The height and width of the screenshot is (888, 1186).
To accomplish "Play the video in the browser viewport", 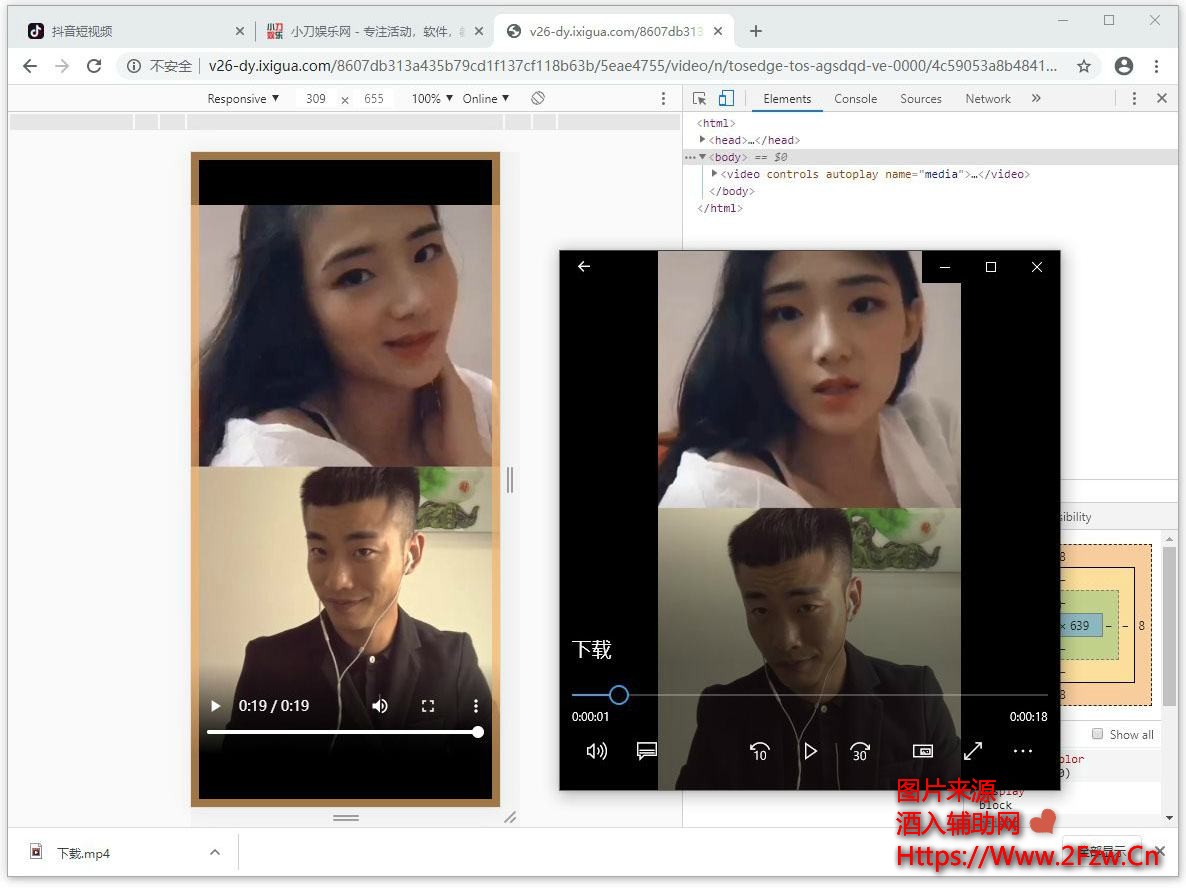I will (x=216, y=706).
